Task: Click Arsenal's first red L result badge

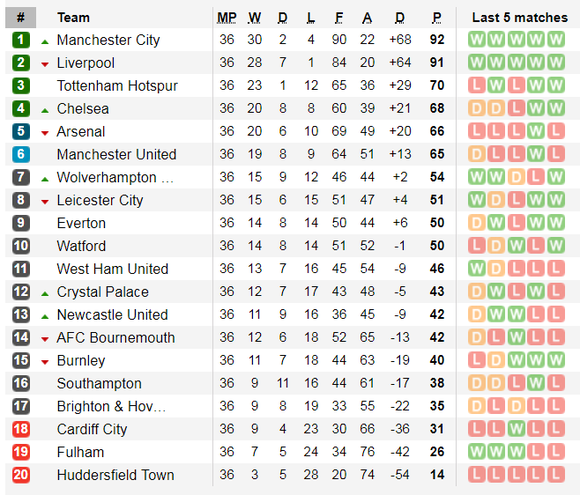Action: 476,131
